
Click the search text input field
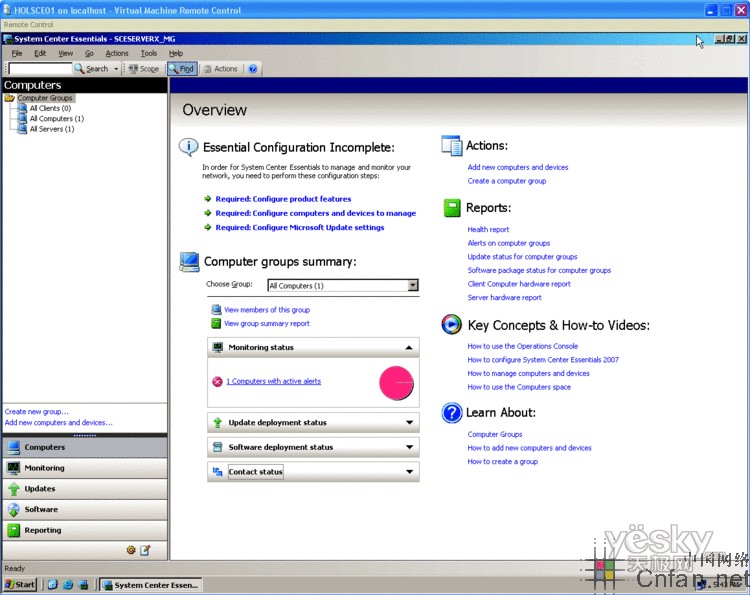(40, 69)
